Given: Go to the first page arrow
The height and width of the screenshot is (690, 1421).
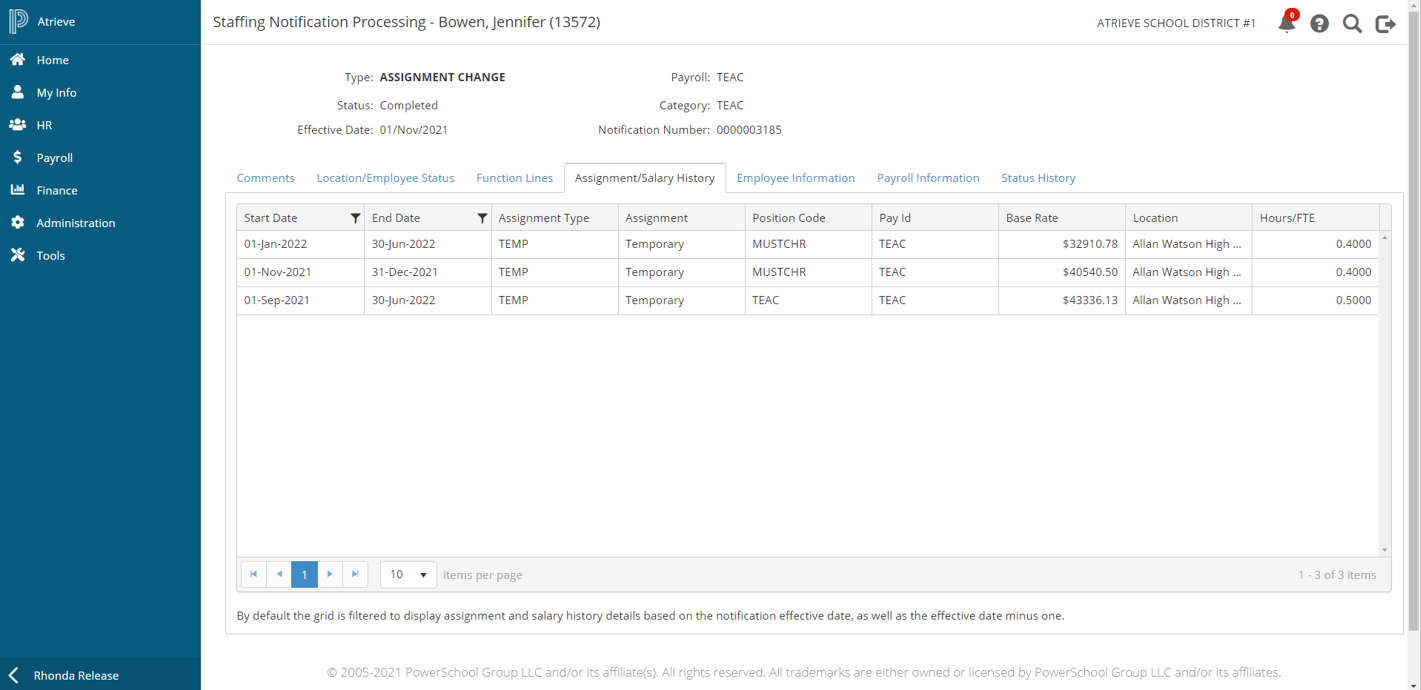Looking at the screenshot, I should tap(254, 574).
